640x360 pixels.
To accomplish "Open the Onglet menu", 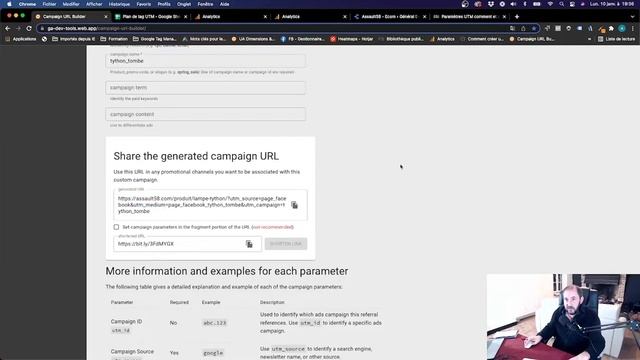I will (x=184, y=4).
